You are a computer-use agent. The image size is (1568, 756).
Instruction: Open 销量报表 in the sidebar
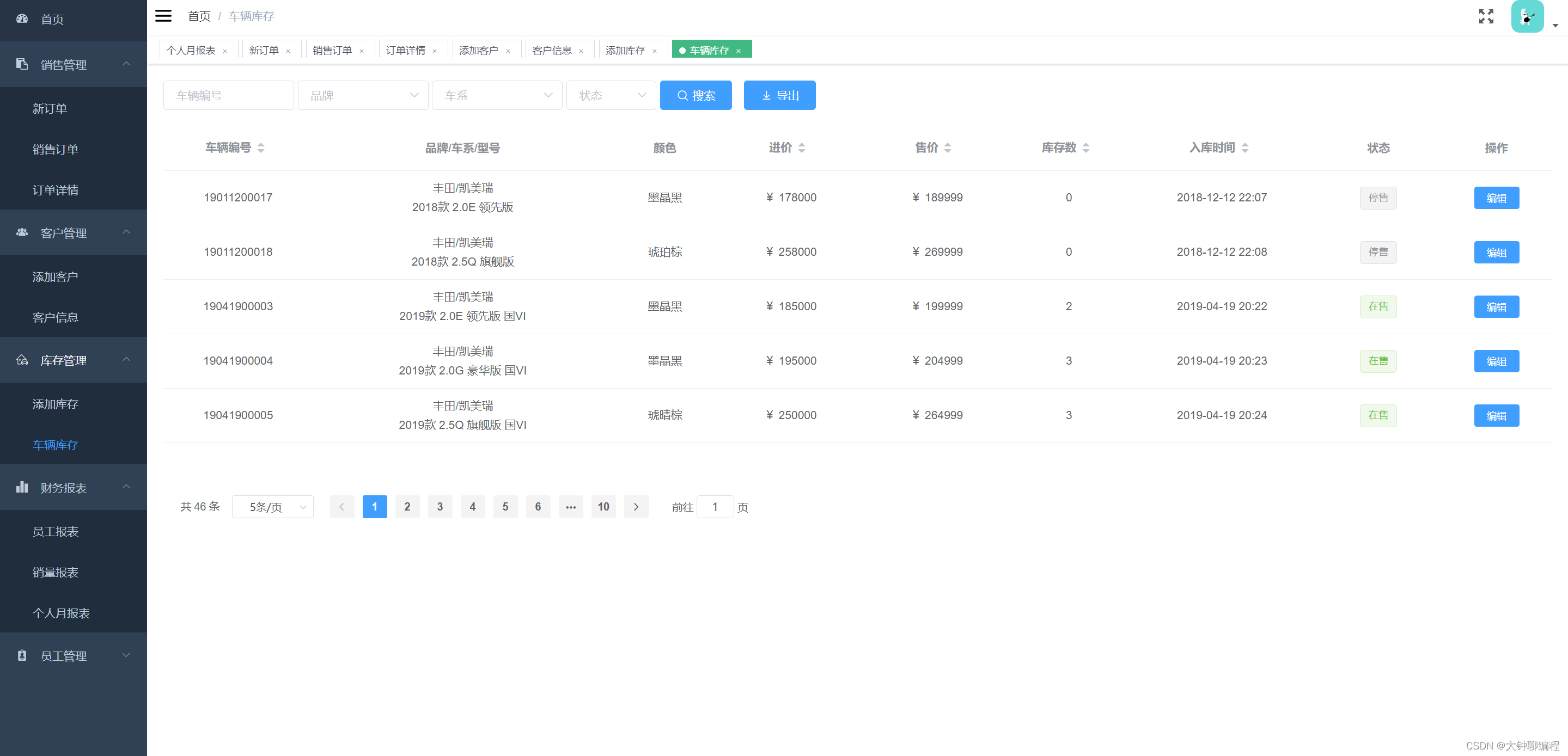pos(56,573)
